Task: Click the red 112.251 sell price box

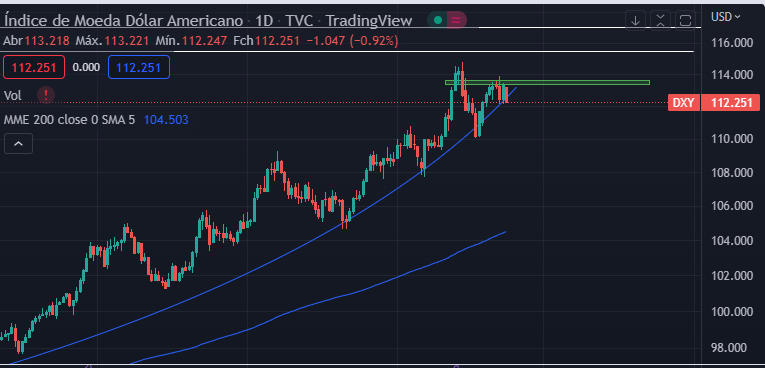Action: coord(34,67)
